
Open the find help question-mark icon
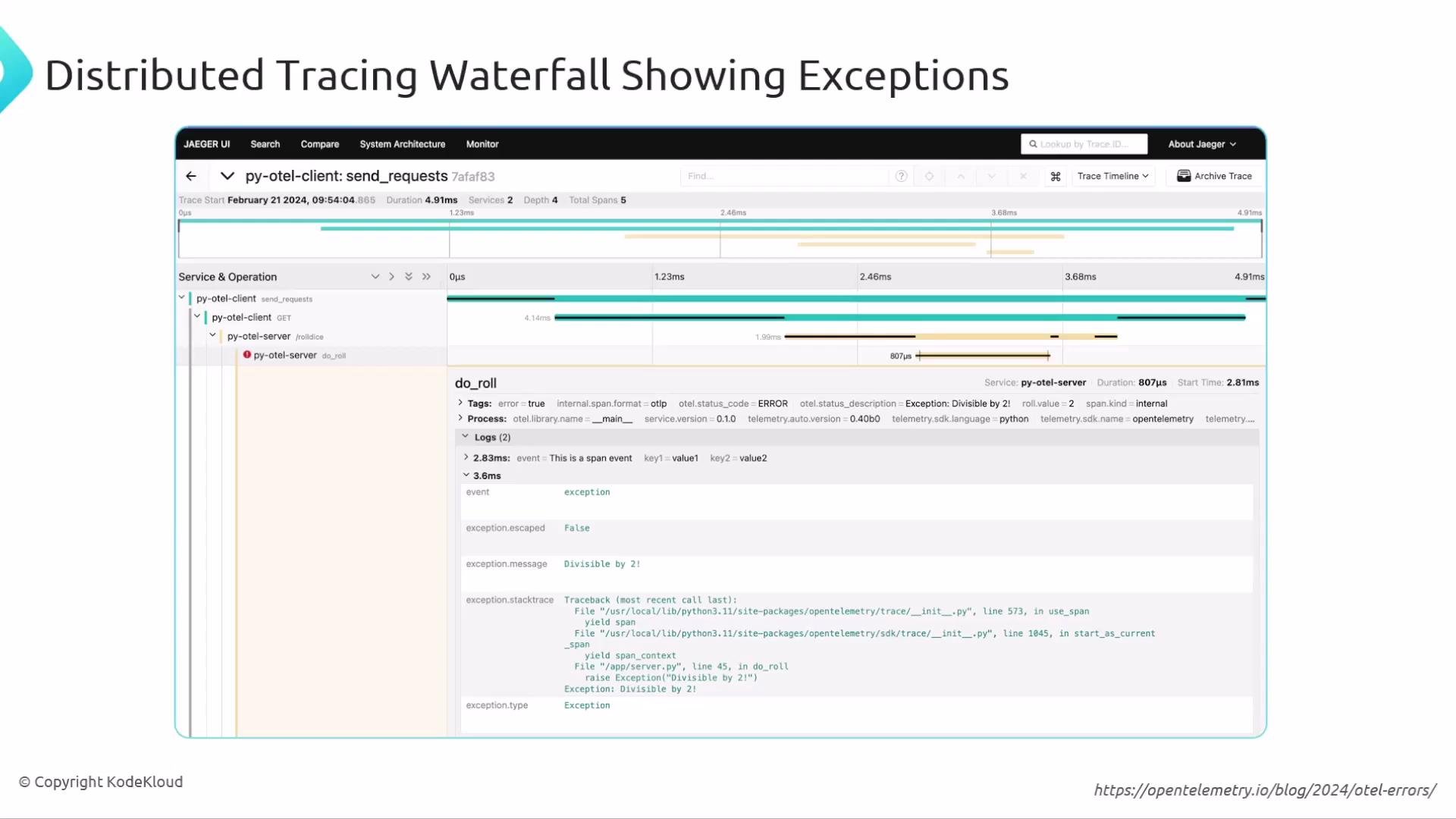tap(901, 176)
